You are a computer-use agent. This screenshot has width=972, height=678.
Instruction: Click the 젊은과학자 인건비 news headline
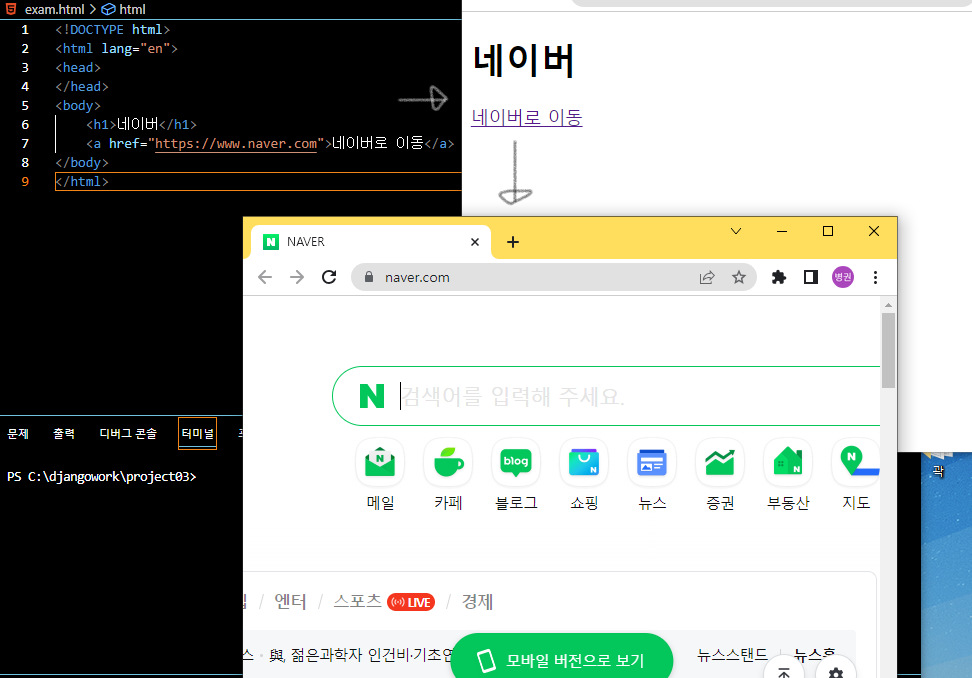tap(361, 654)
